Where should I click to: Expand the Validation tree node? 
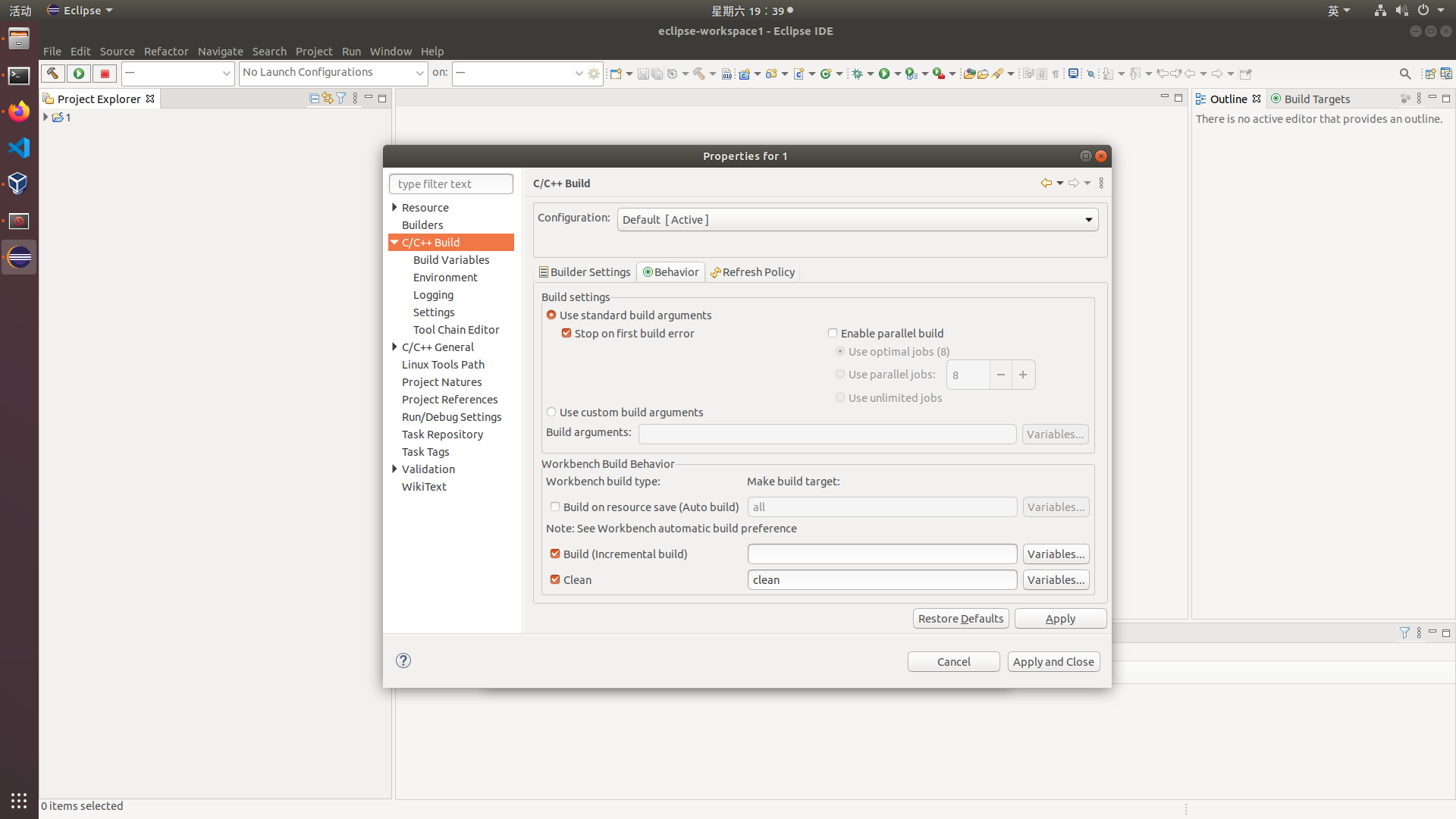point(394,469)
